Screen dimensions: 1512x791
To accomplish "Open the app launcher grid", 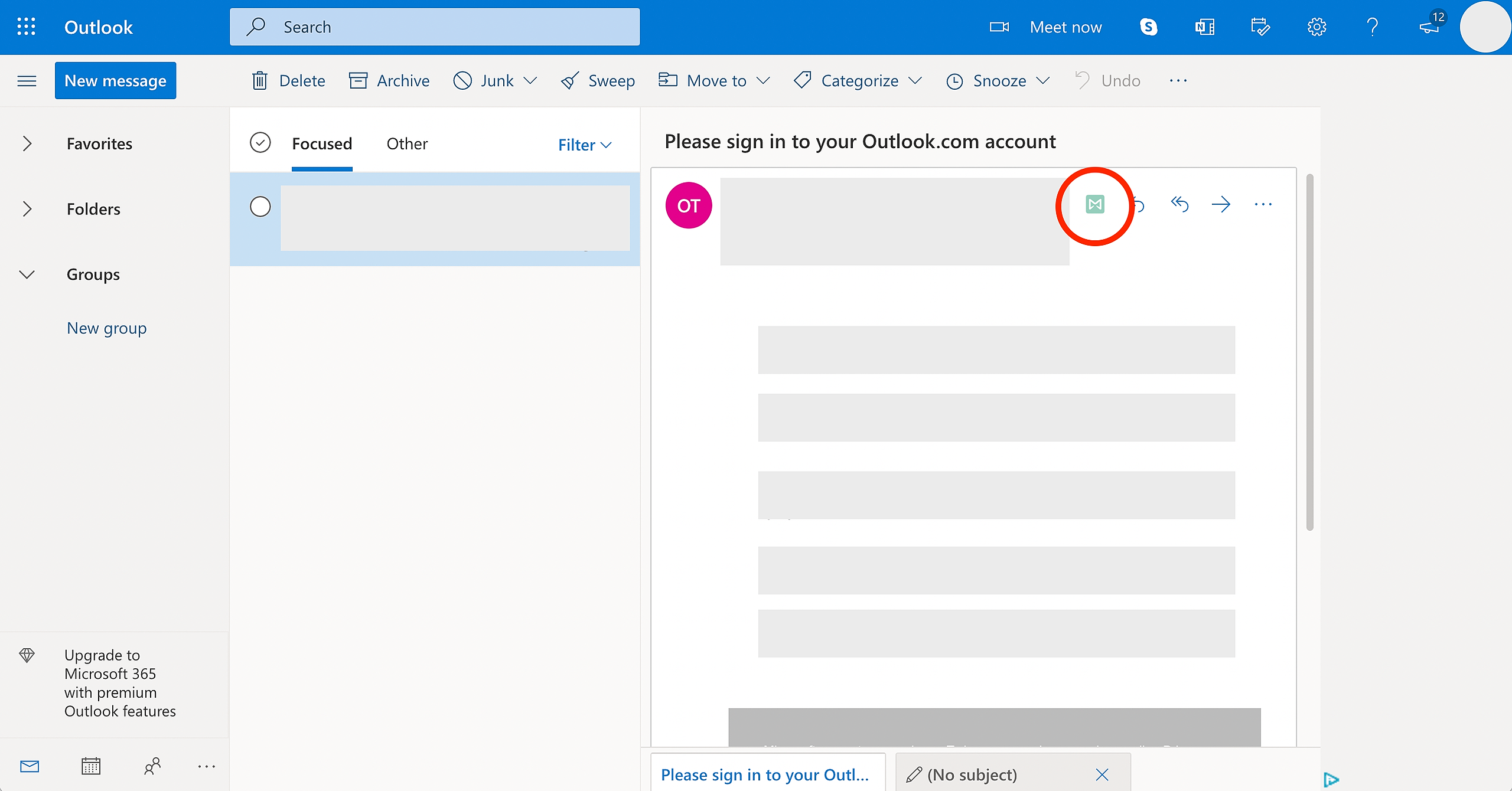I will pos(26,27).
